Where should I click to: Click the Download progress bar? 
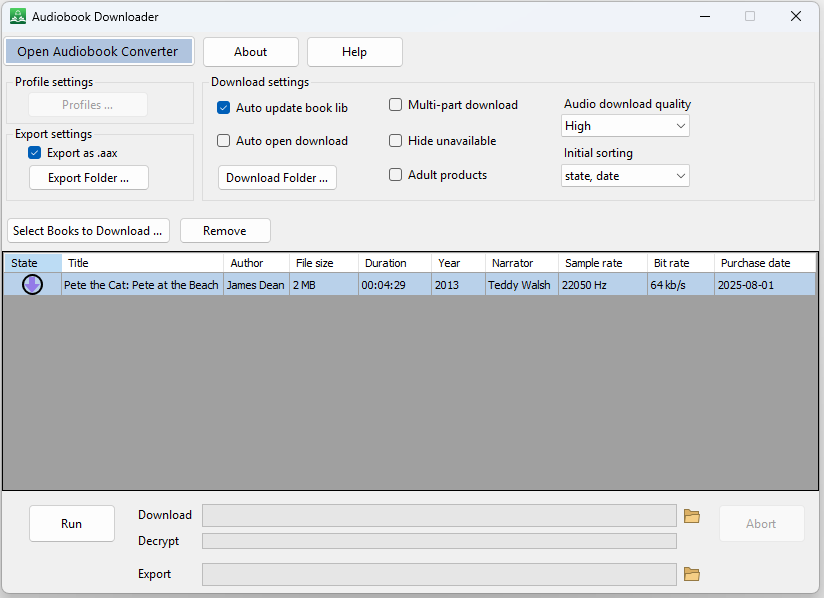point(439,515)
